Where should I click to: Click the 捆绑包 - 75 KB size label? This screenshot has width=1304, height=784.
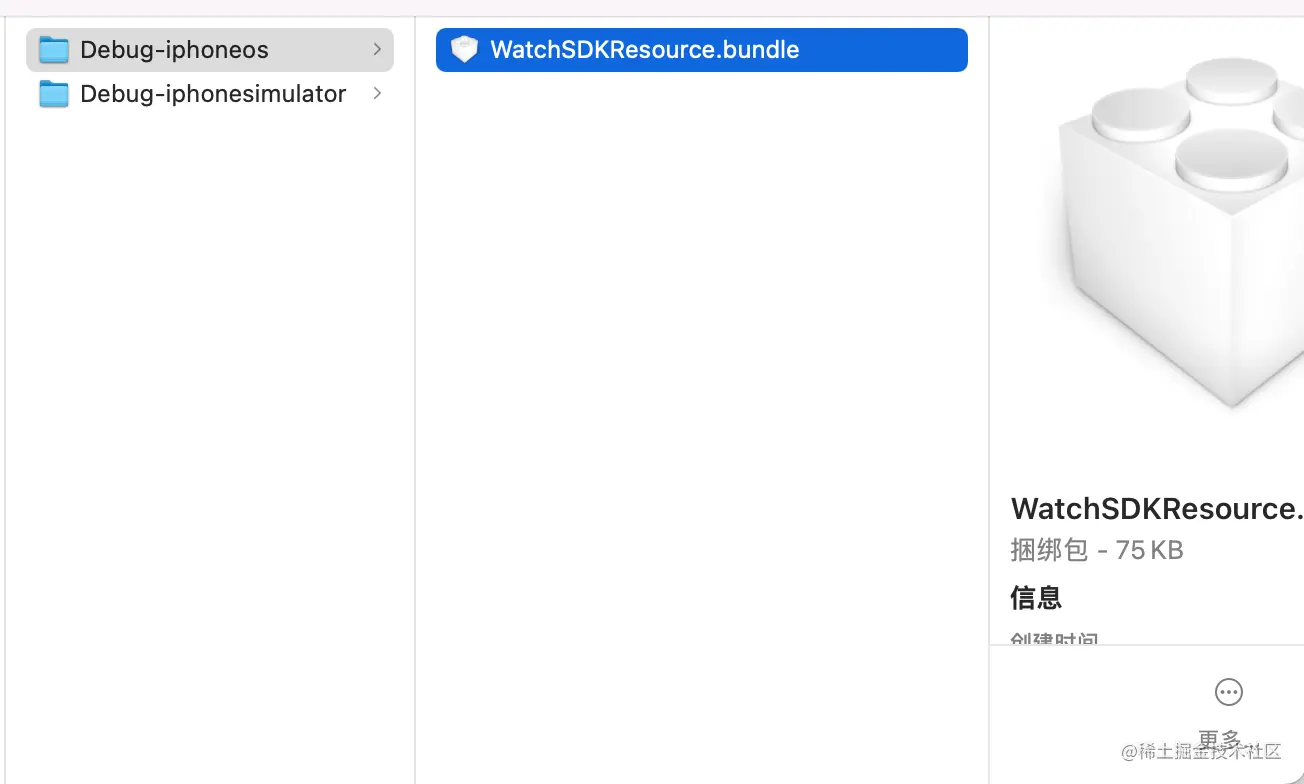pyautogui.click(x=1097, y=550)
